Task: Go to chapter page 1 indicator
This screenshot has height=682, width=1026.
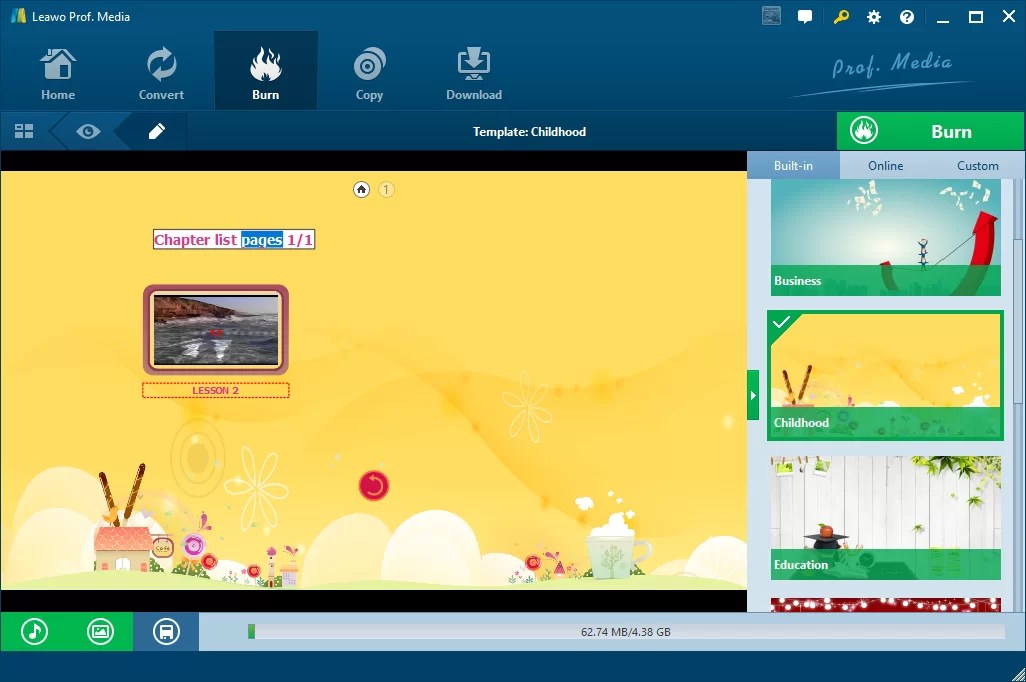Action: coord(386,189)
